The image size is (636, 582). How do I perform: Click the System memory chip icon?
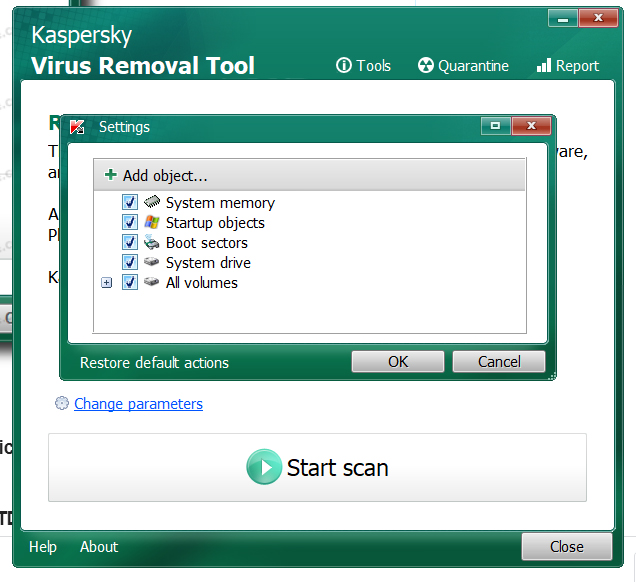click(x=152, y=202)
